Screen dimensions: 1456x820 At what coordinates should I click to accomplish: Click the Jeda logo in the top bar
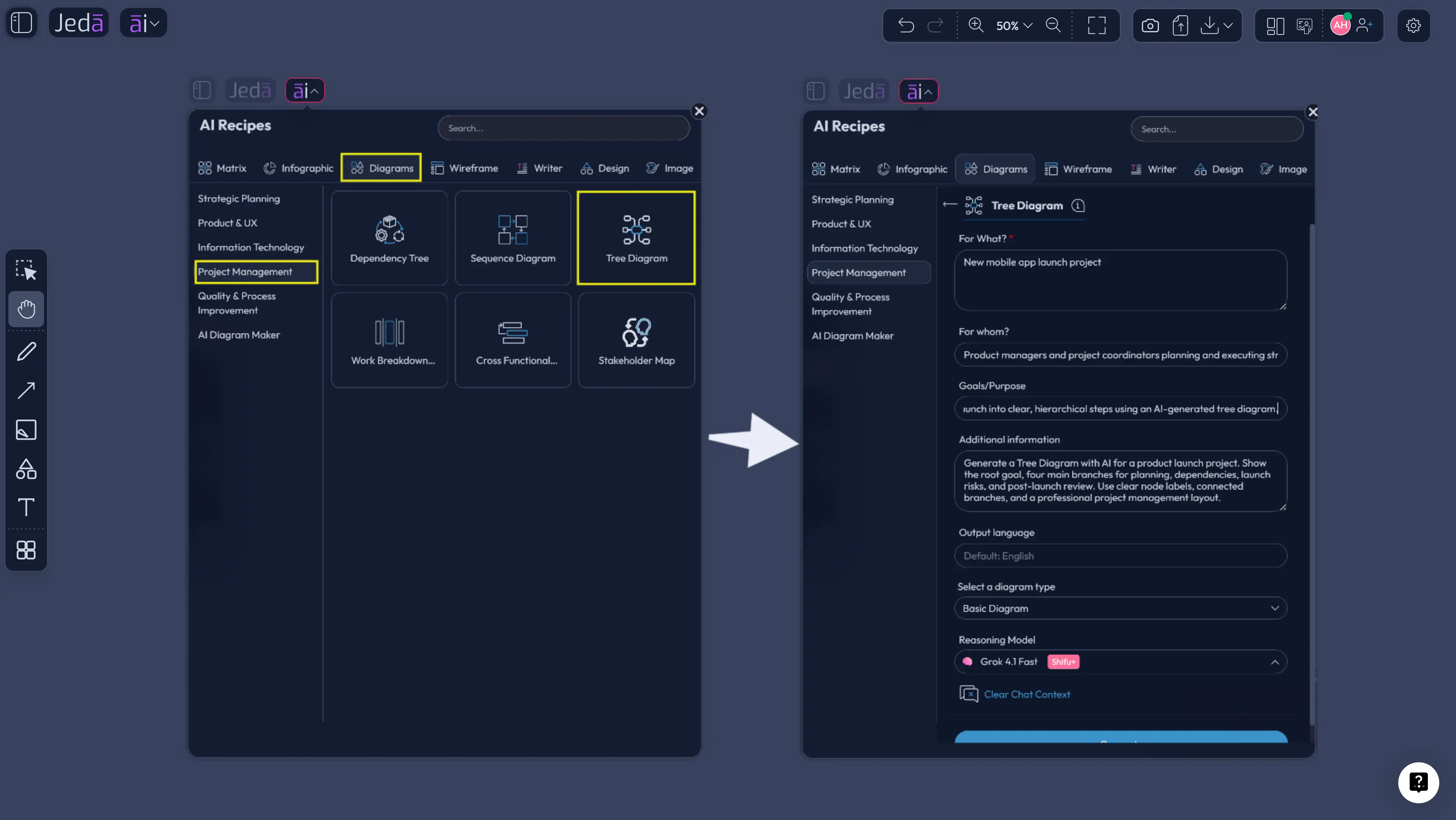(79, 23)
